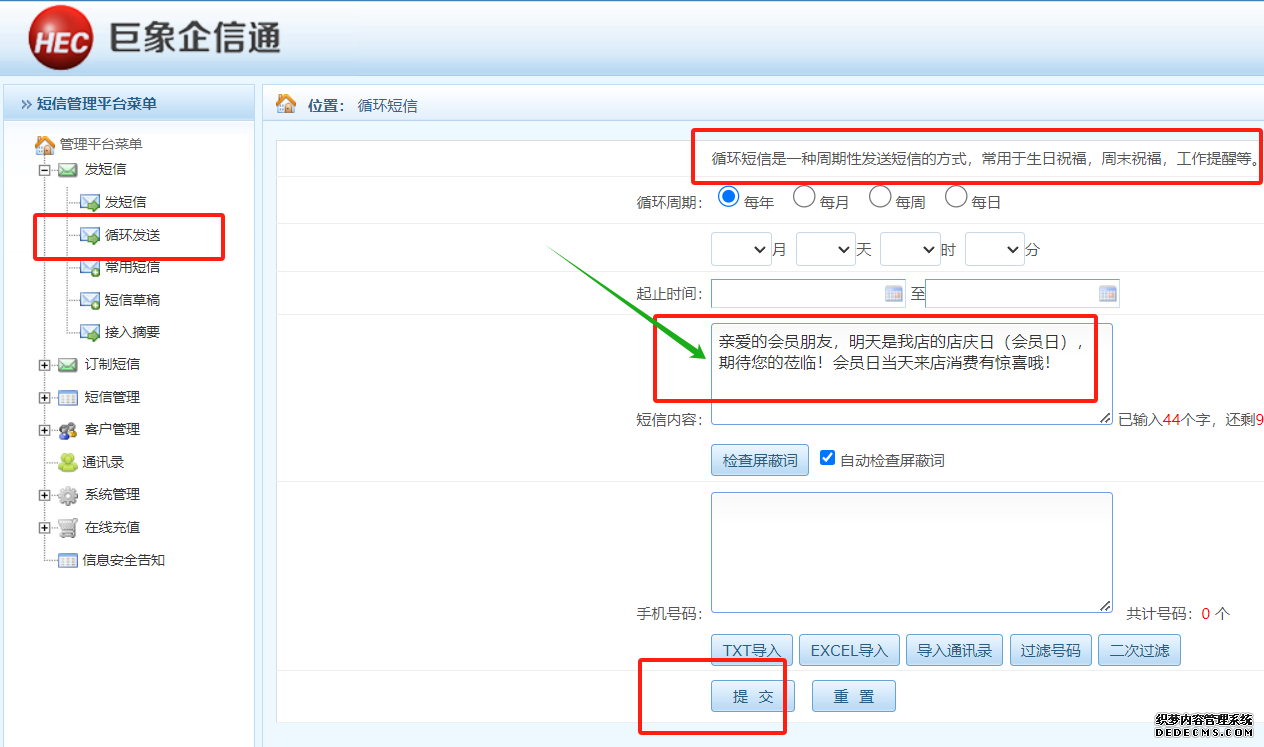Select the 每月 cycle radio button
This screenshot has height=747, width=1264.
pos(804,197)
